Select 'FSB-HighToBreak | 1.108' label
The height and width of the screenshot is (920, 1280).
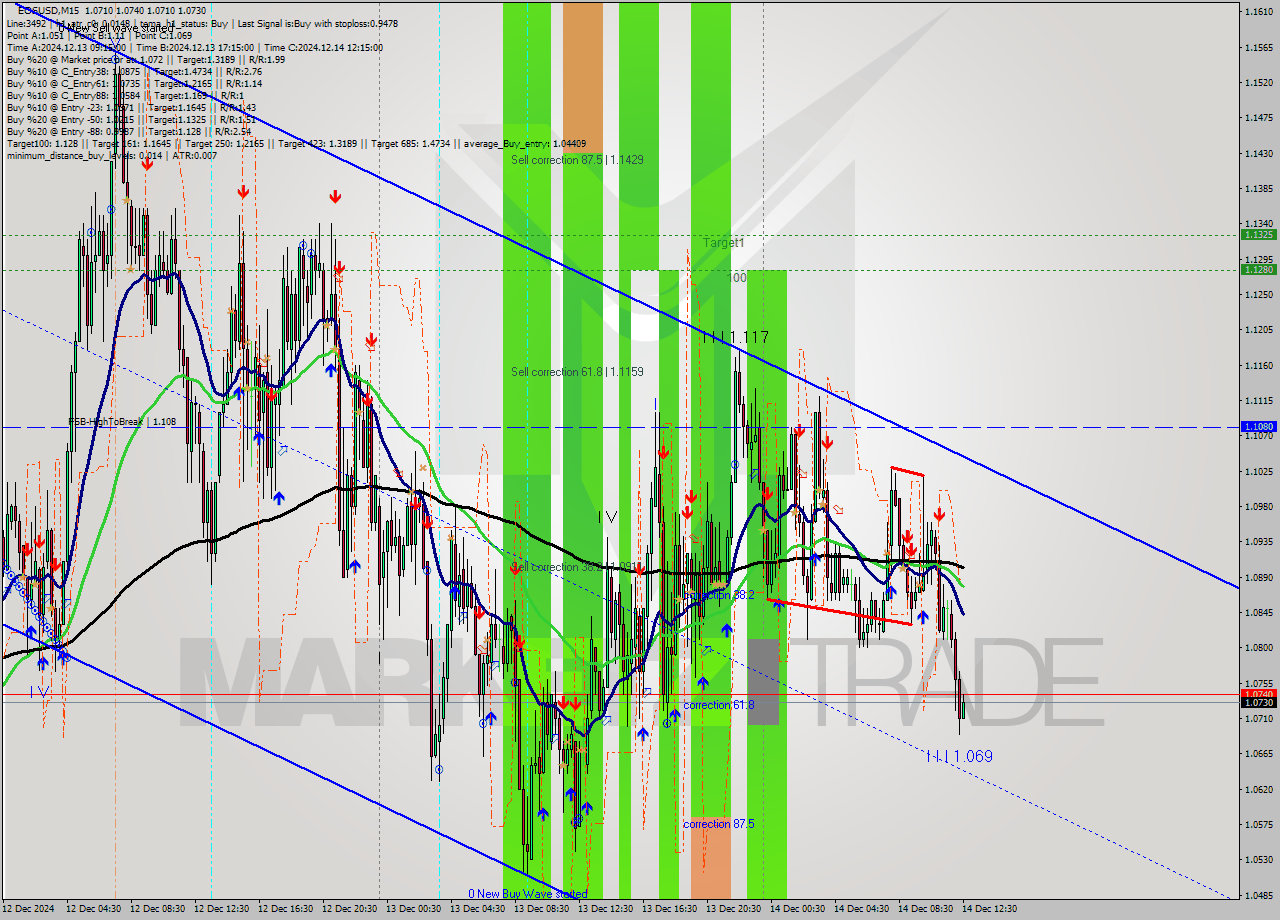(x=122, y=422)
